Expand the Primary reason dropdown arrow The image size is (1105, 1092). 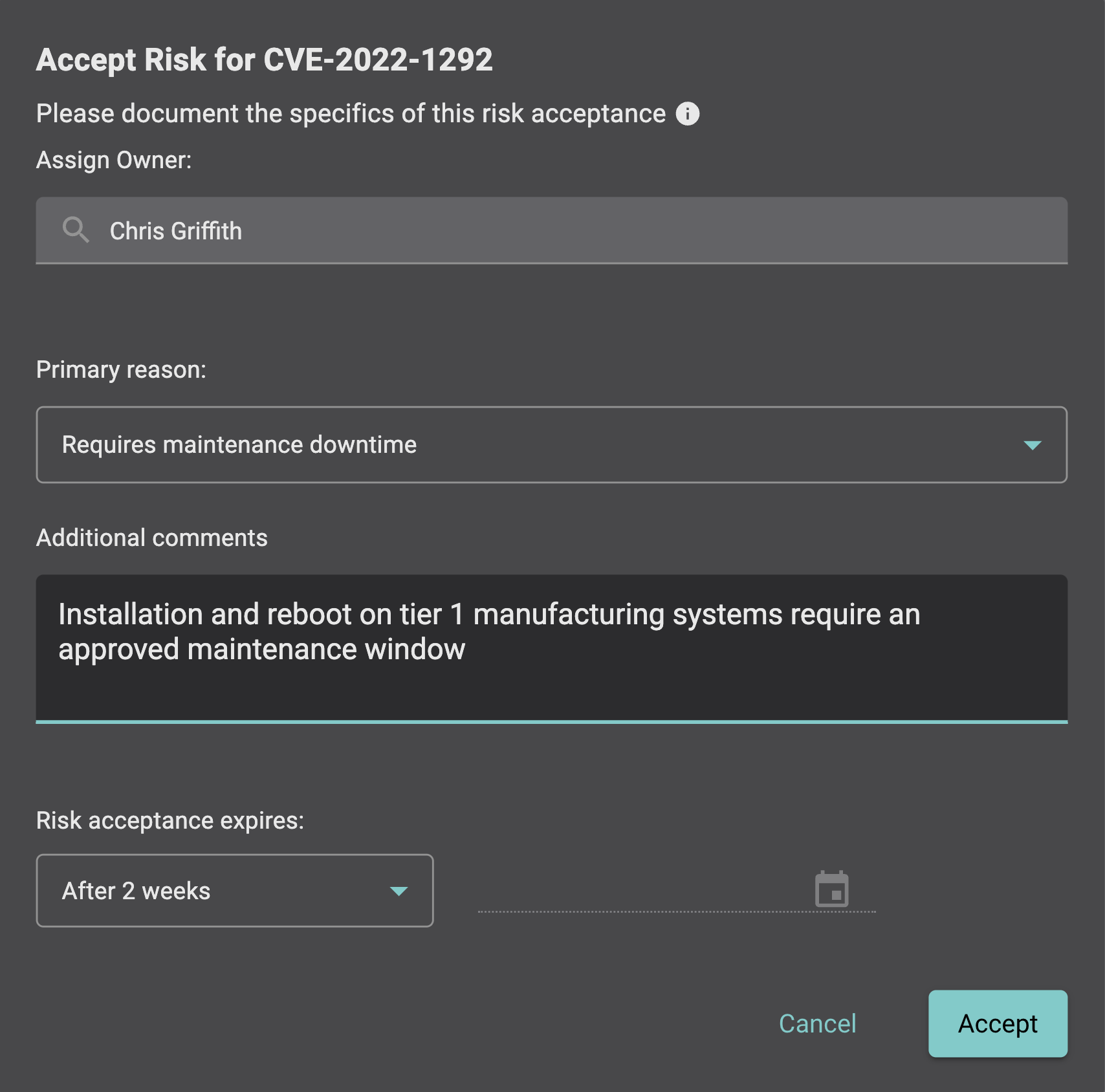[x=1032, y=445]
